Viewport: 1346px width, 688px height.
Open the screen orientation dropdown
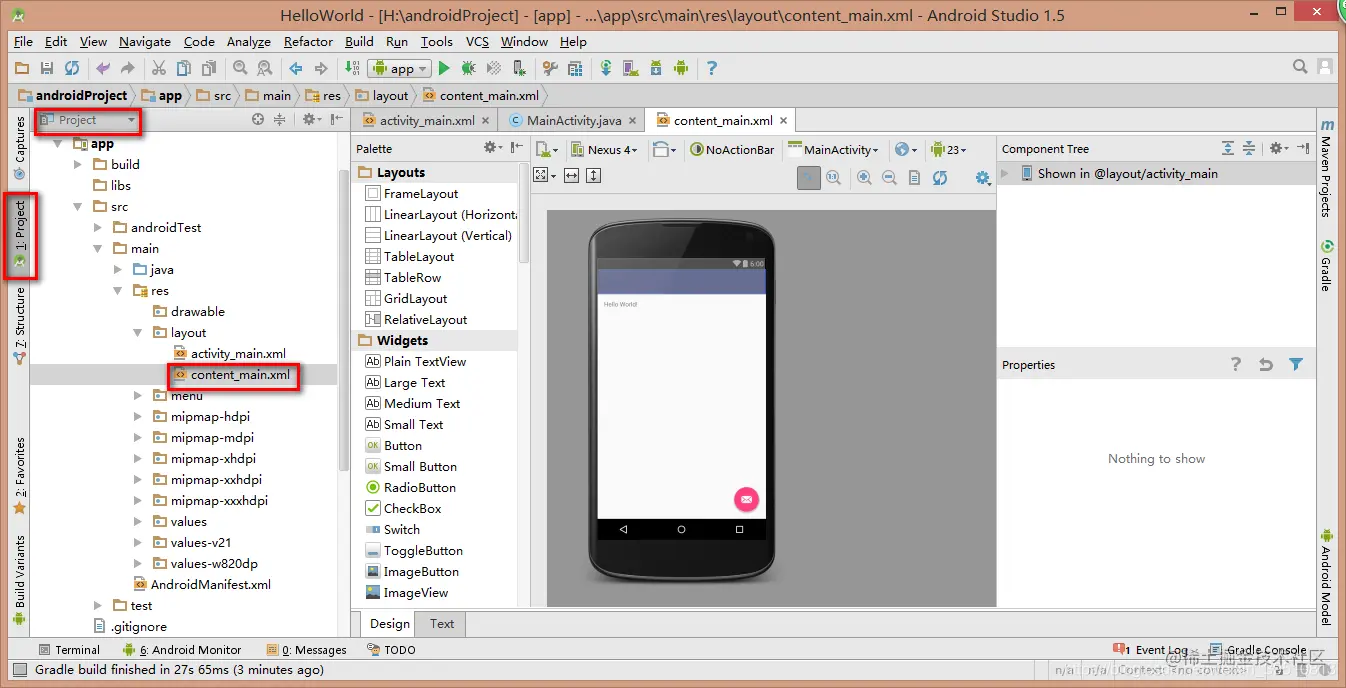click(664, 150)
